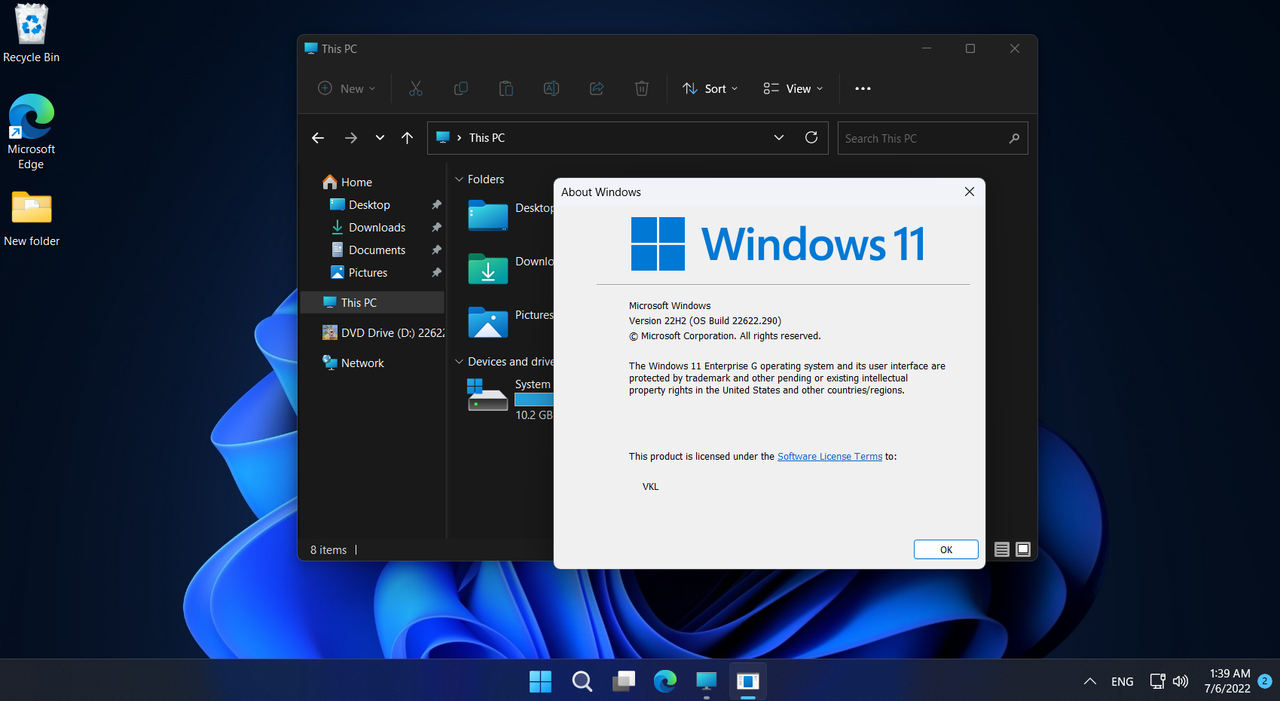
Task: Click the Rename icon in toolbar
Action: coord(551,88)
